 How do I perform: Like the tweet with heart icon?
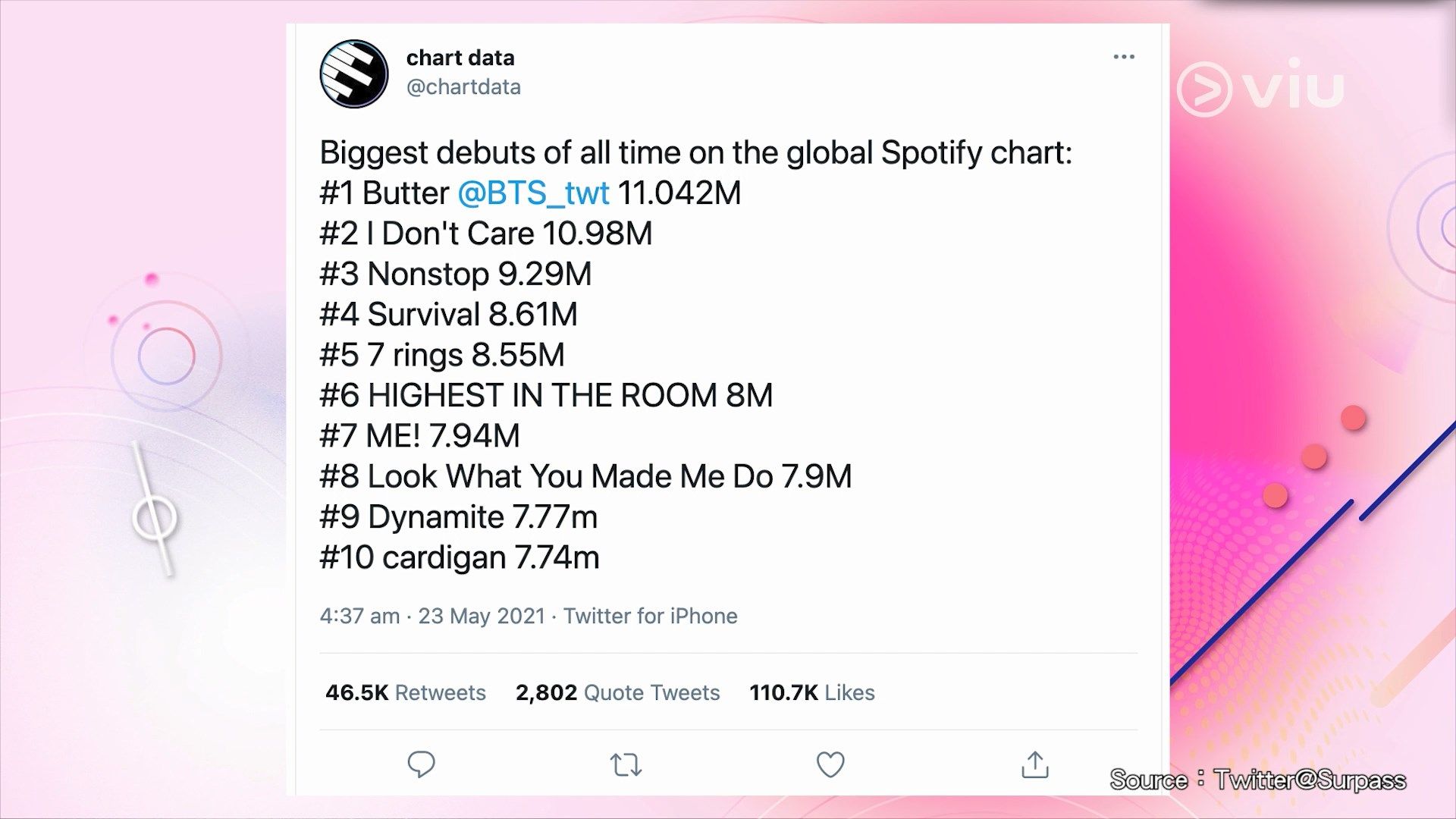tap(830, 764)
